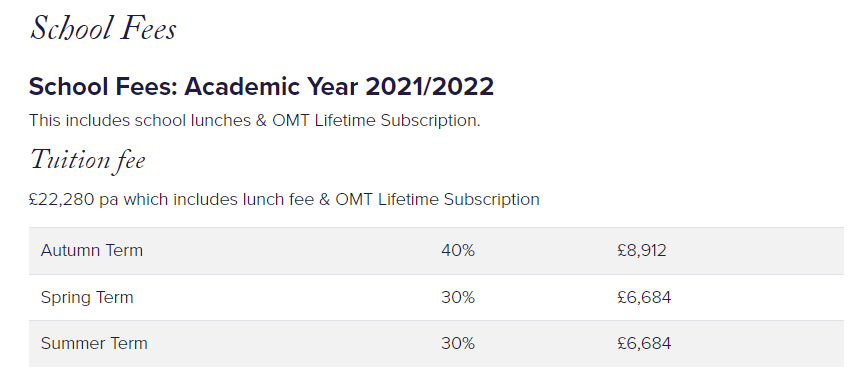Viewport: 860px width, 383px height.
Task: Select the Academic Year 2021/2022 heading
Action: 261,87
